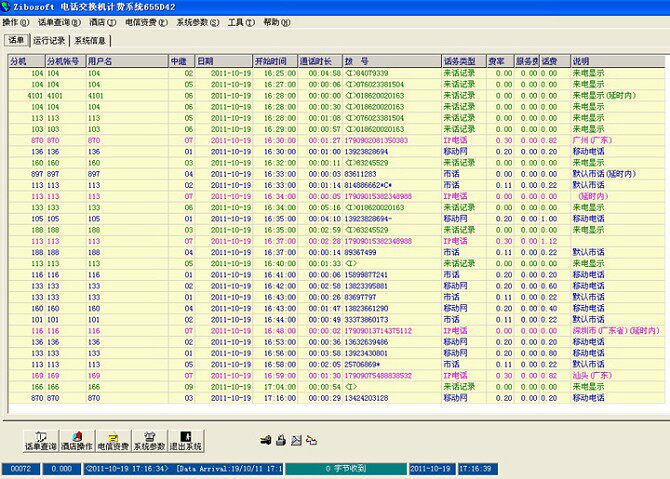Click the 0 字节收到 status panel
Image resolution: width=670 pixels, height=479 pixels.
(346, 469)
